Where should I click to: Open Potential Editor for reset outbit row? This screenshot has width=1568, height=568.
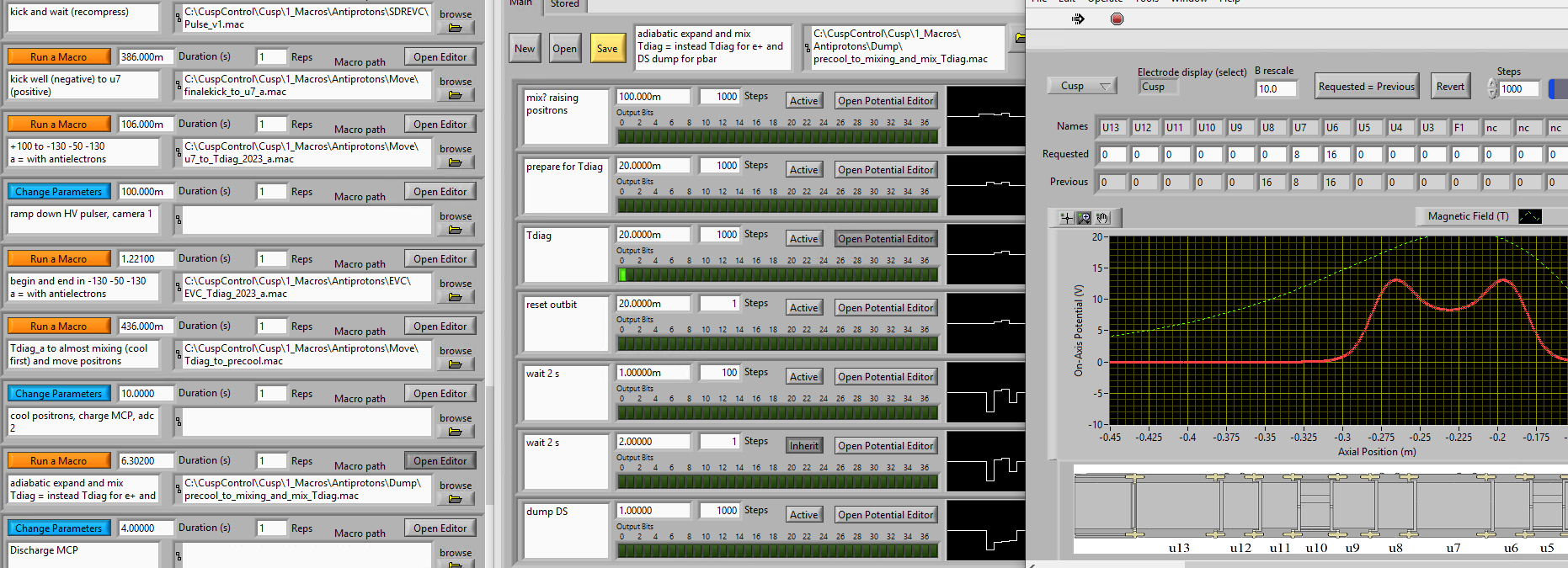click(x=886, y=307)
